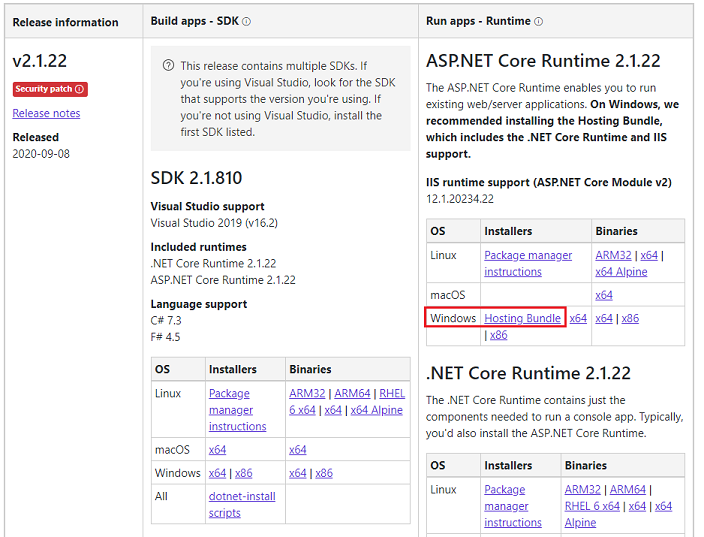Viewport: 704px width, 537px height.
Task: Click the ASP.NET Core Runtime 2.1.22 heading
Action: (x=543, y=61)
